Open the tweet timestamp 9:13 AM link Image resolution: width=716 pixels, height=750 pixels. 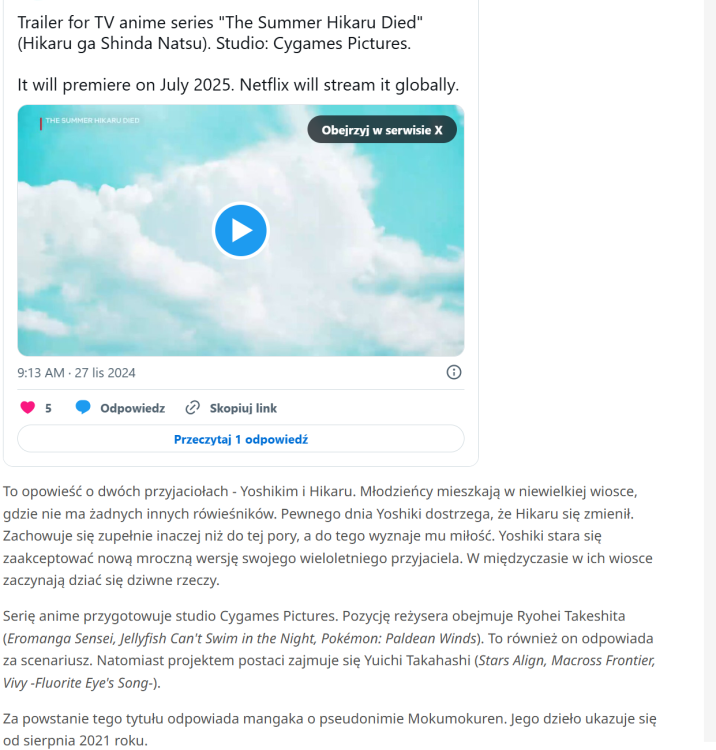76,373
